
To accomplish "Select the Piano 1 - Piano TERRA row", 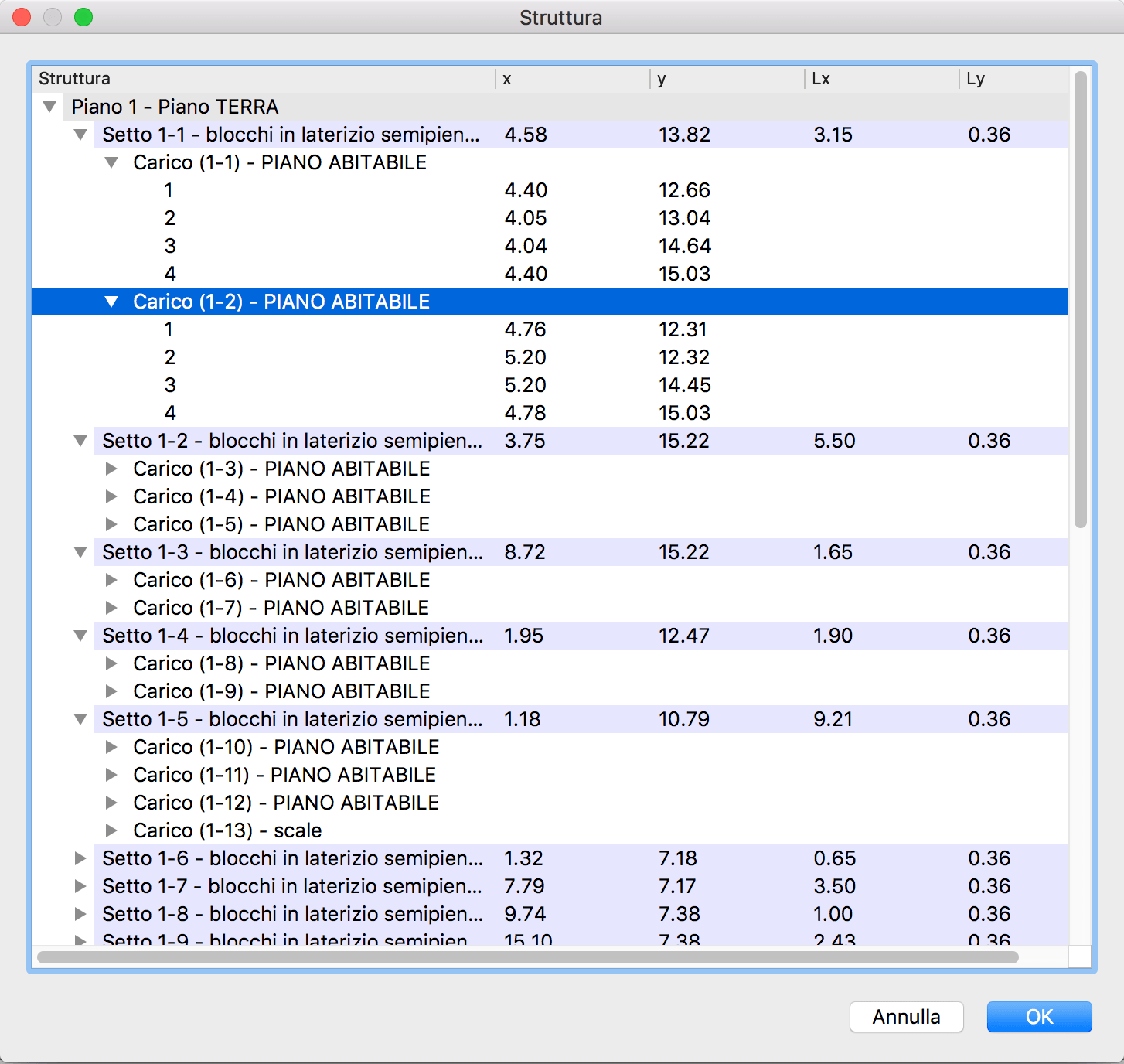I will (x=550, y=107).
